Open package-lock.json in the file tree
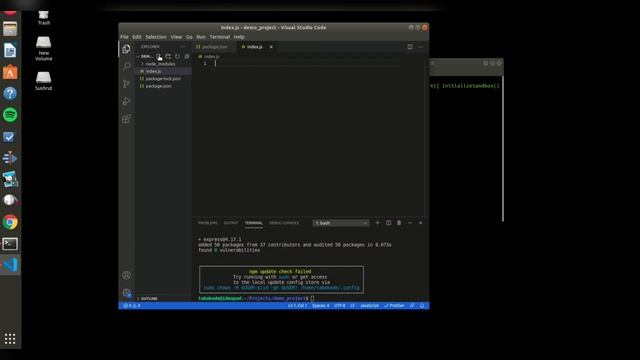 pos(163,79)
